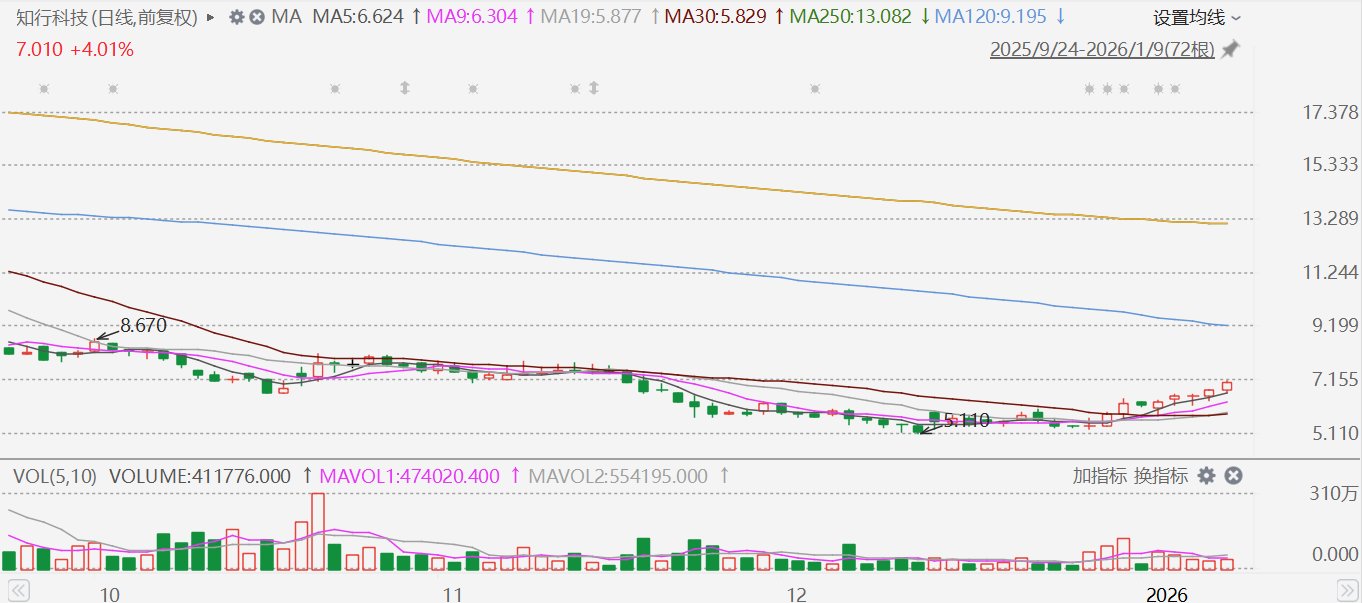The width and height of the screenshot is (1362, 603).
Task: Click the 7.010 +4.01% price change text
Action: [x=74, y=49]
